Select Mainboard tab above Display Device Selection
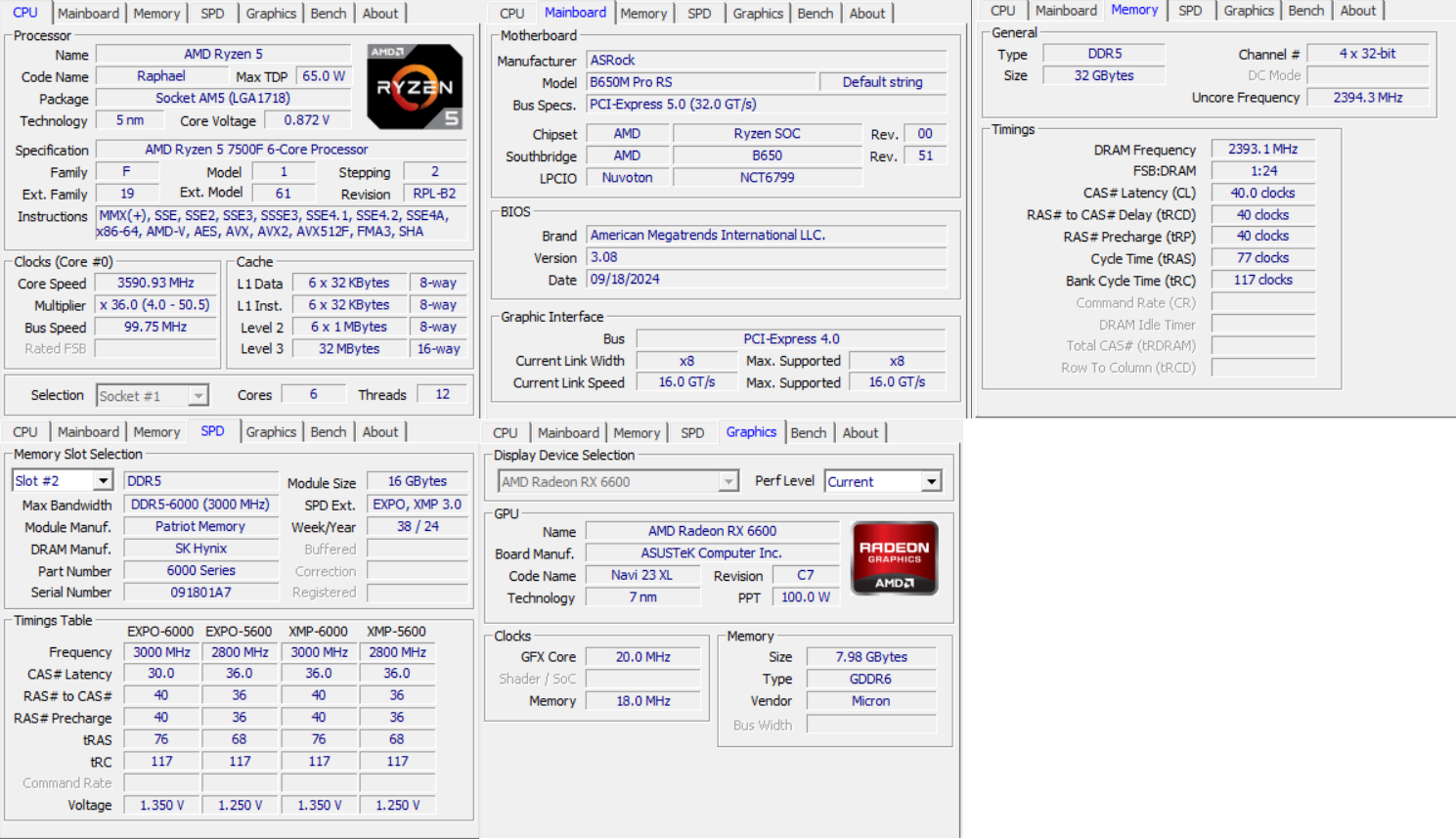This screenshot has height=839, width=1456. coord(567,433)
